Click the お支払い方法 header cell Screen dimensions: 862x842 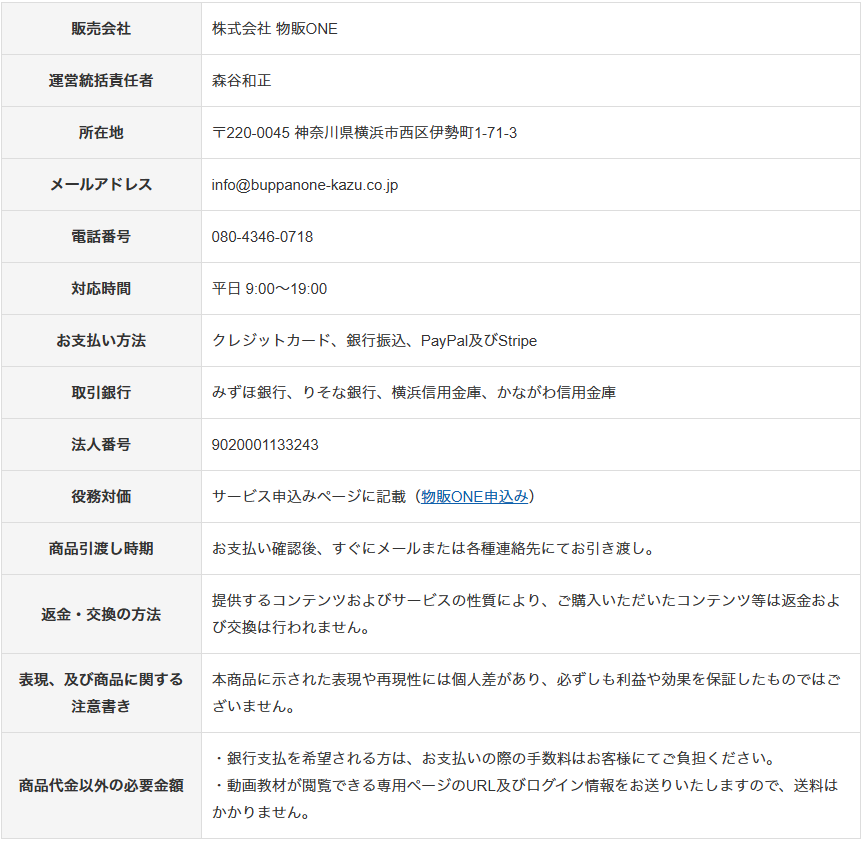click(101, 341)
